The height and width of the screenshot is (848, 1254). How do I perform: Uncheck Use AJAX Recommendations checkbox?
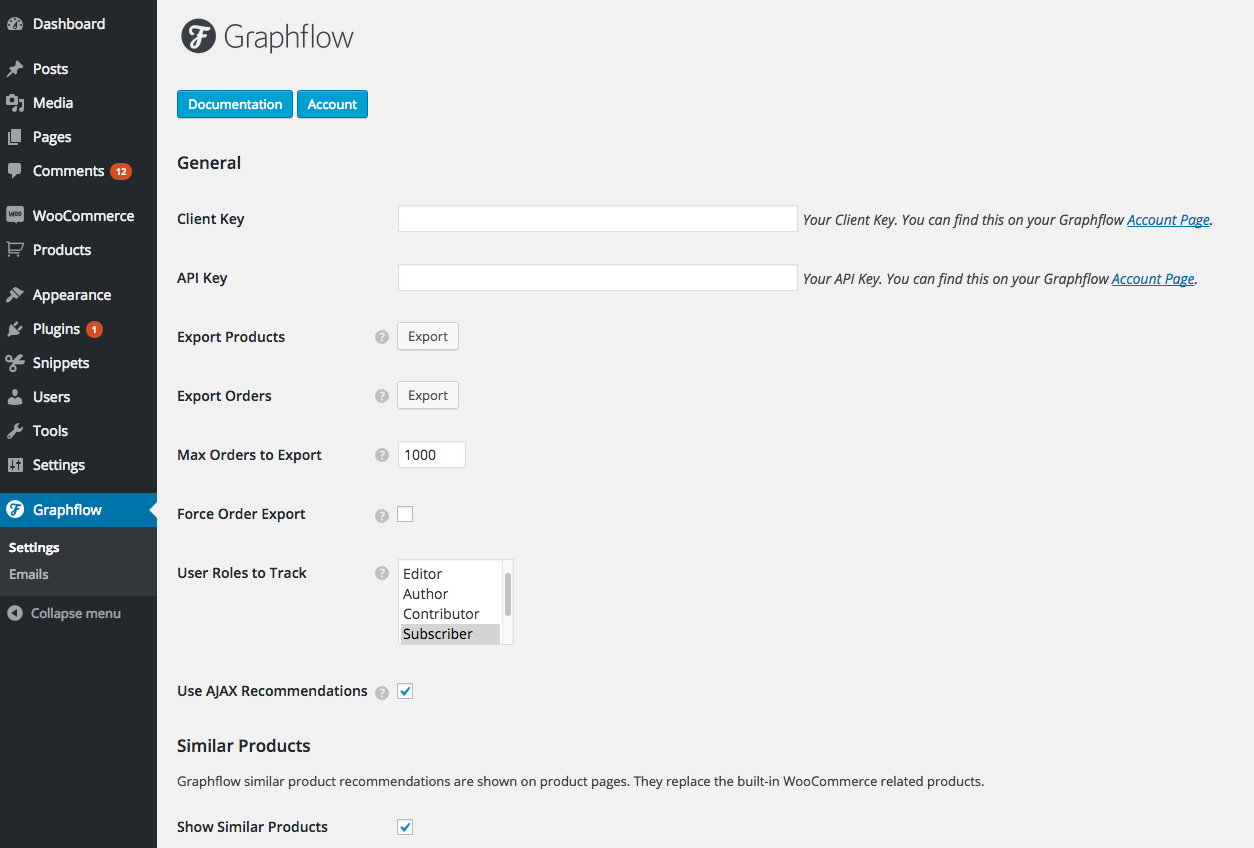click(405, 691)
